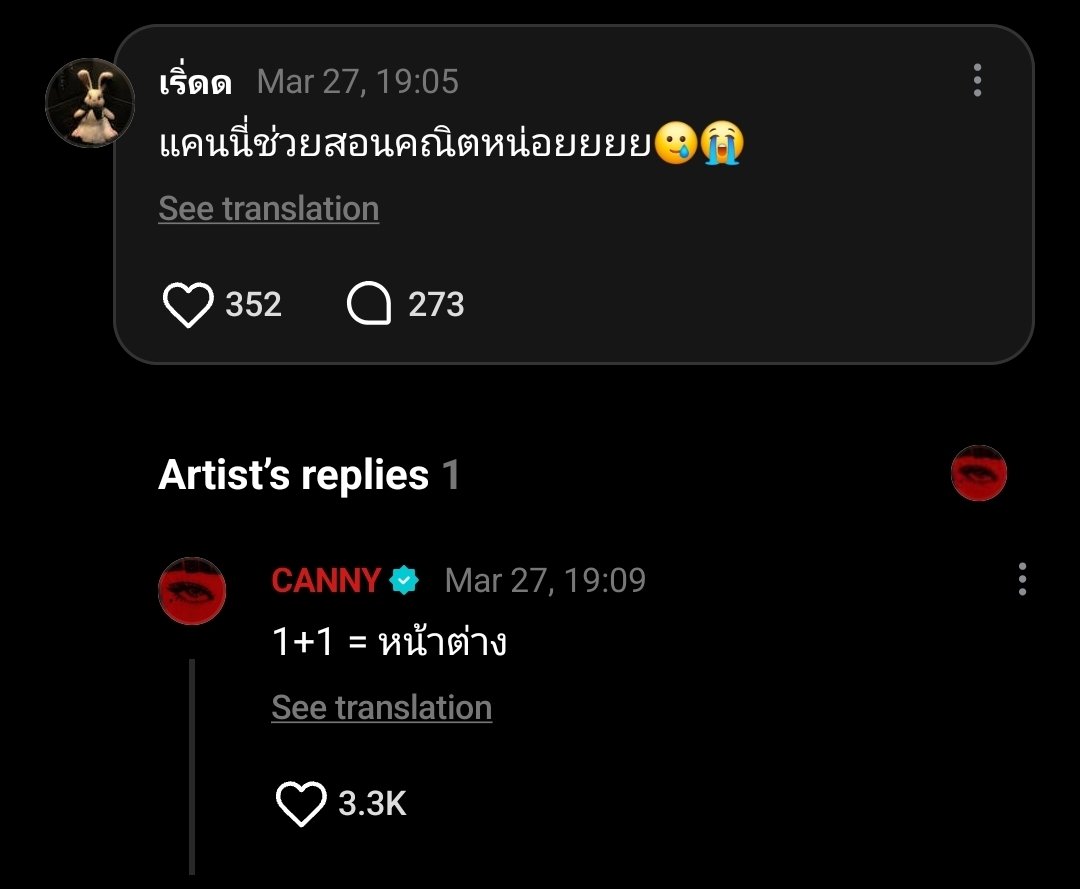Click CANNY's verified badge
This screenshot has width=1080, height=889.
point(404,580)
